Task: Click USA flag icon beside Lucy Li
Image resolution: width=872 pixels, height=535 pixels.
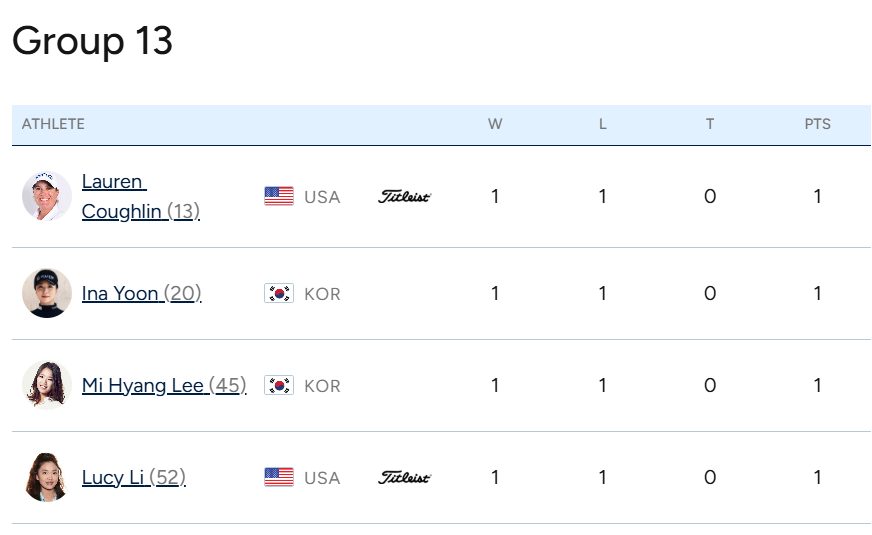Action: tap(279, 477)
